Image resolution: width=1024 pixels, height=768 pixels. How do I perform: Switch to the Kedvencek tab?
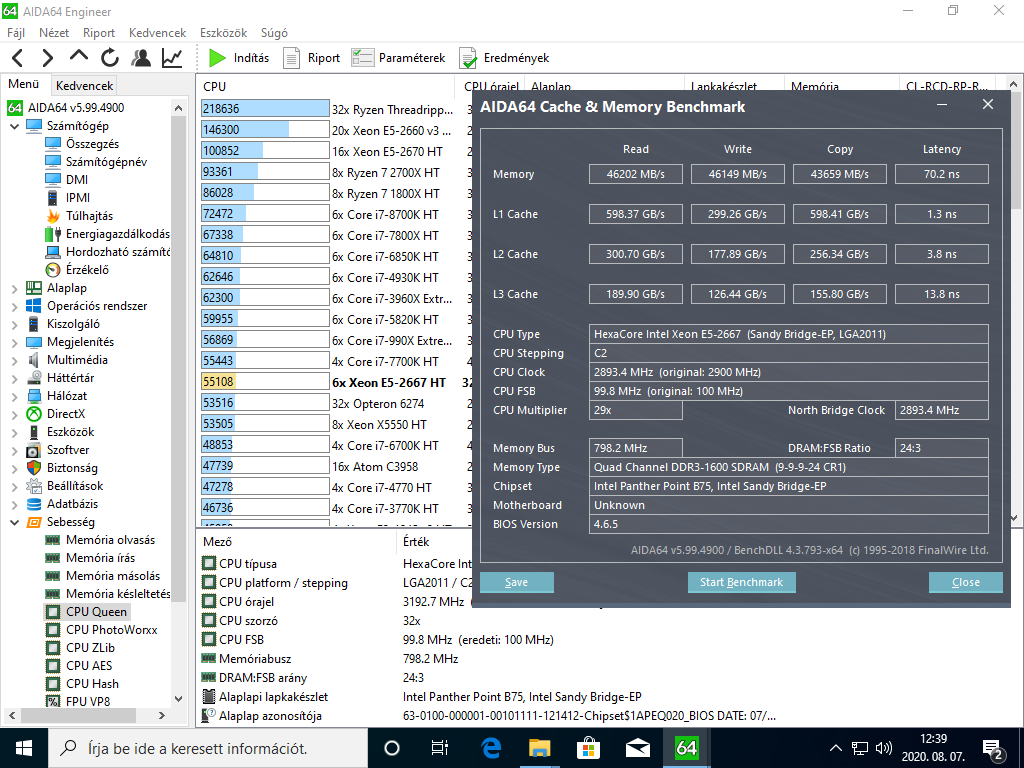[84, 86]
